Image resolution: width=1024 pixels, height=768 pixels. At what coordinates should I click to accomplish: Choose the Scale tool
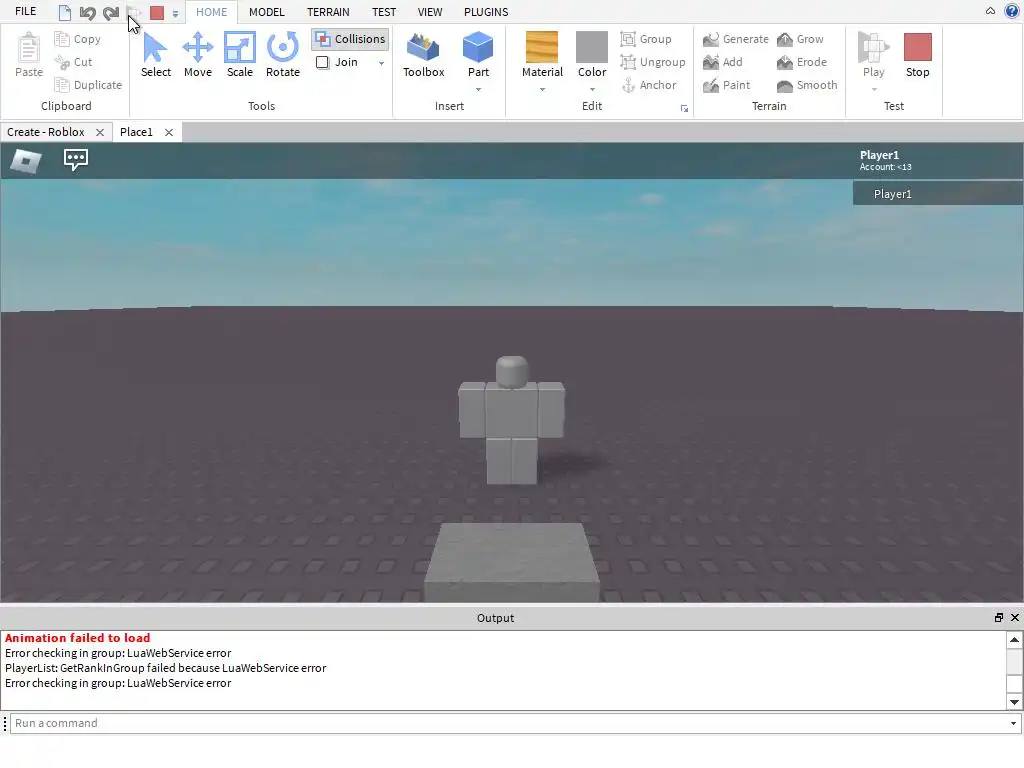(x=240, y=55)
